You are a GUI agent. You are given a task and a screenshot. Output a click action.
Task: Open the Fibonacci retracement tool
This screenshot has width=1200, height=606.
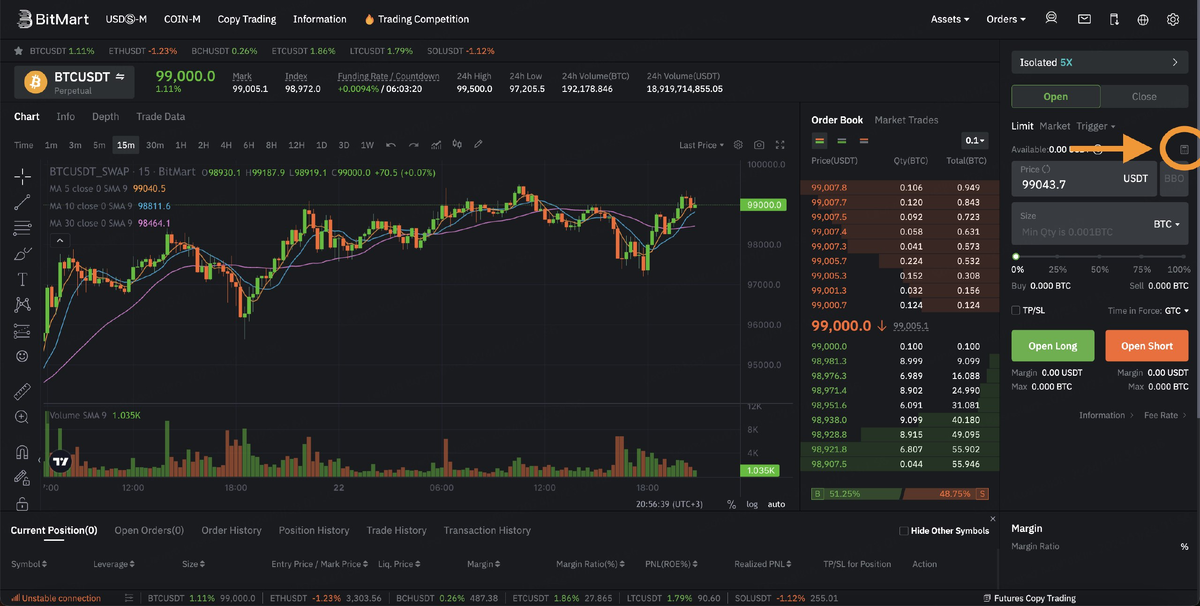22,228
